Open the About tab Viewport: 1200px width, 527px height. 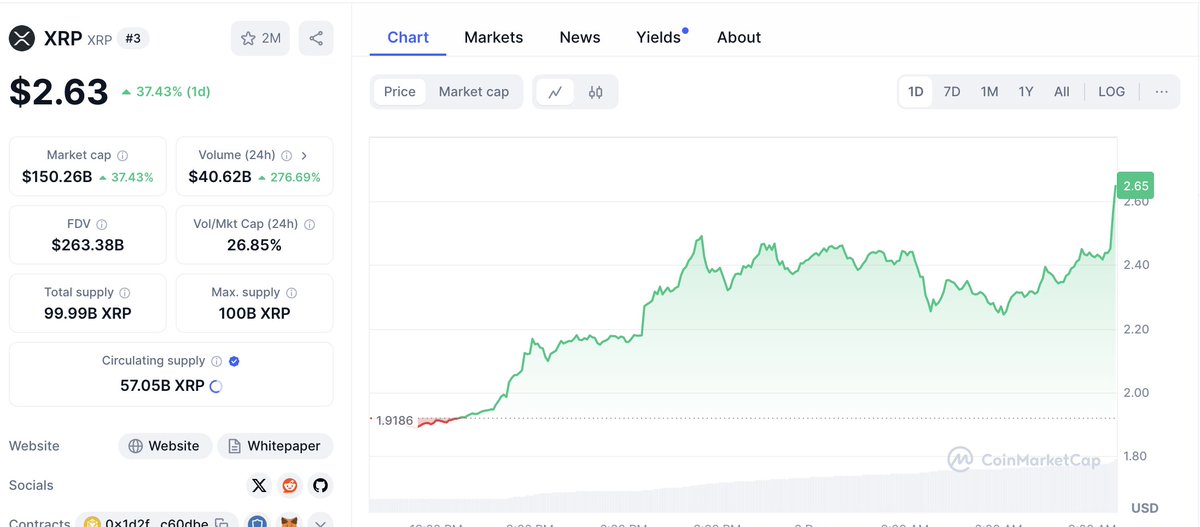pos(739,37)
